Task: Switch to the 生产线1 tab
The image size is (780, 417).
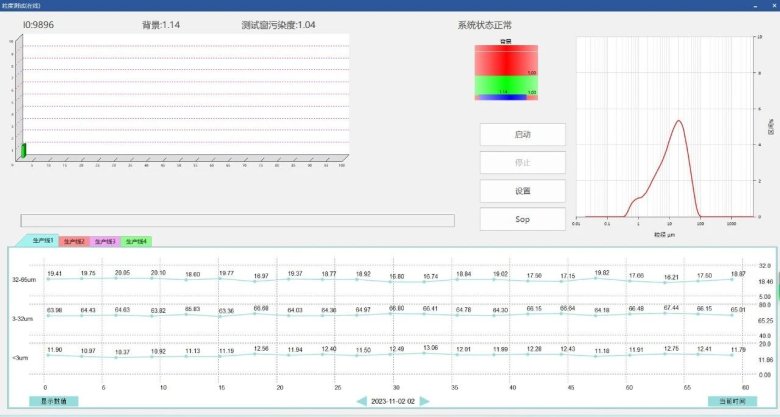Action: tap(44, 241)
